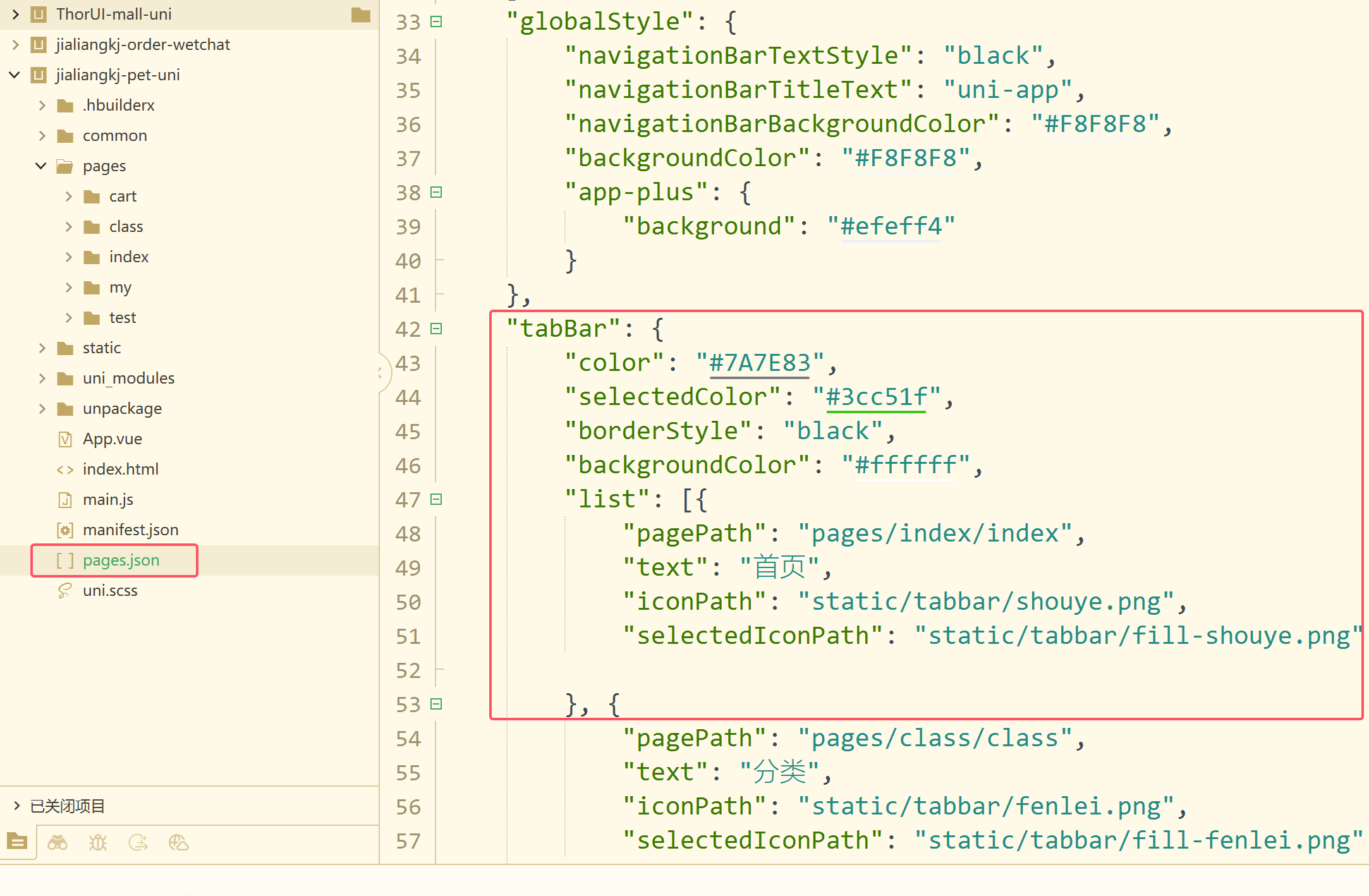Click the App.vue file icon
The width and height of the screenshot is (1369, 896).
click(65, 439)
